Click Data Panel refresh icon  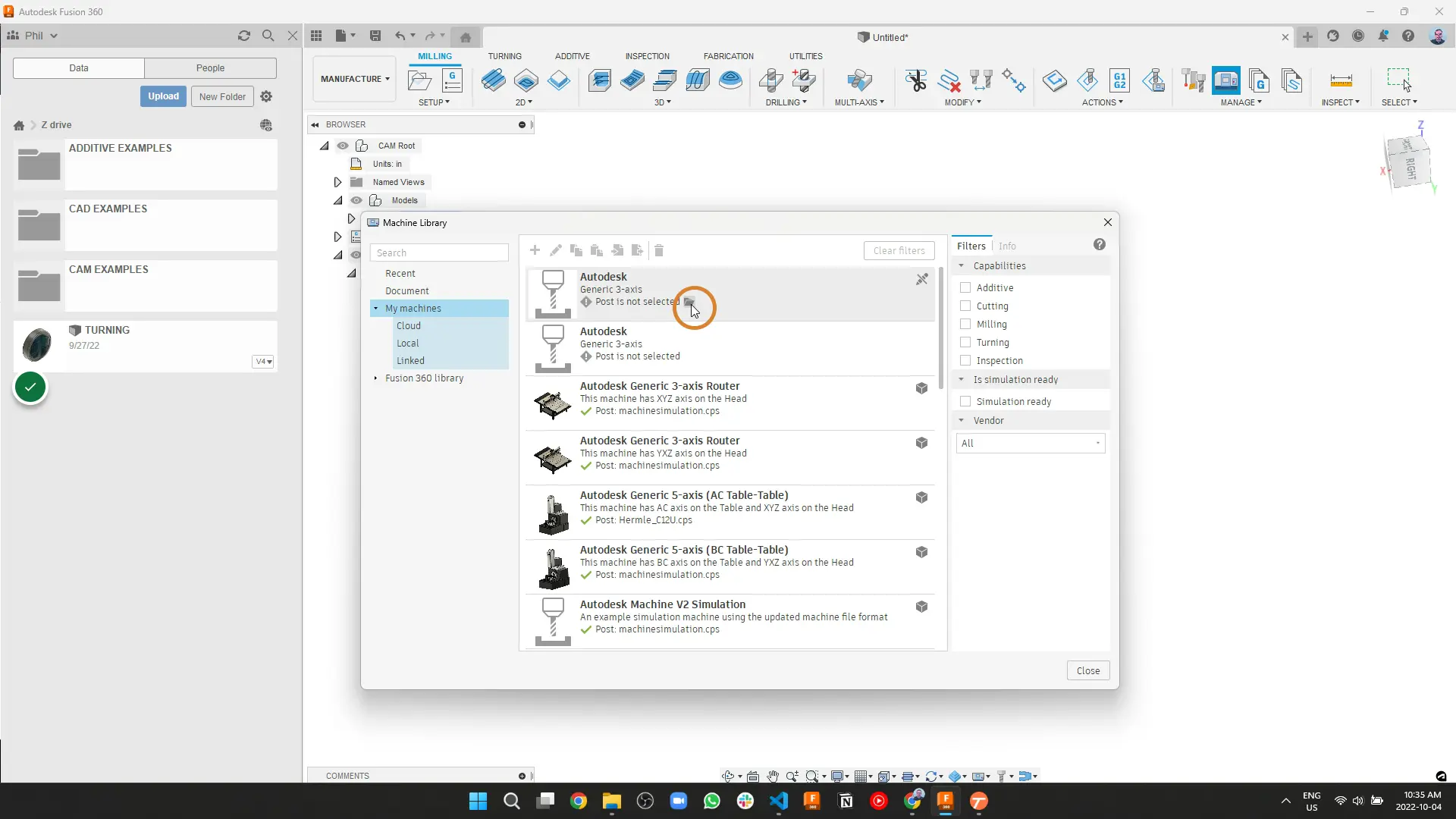coord(244,36)
